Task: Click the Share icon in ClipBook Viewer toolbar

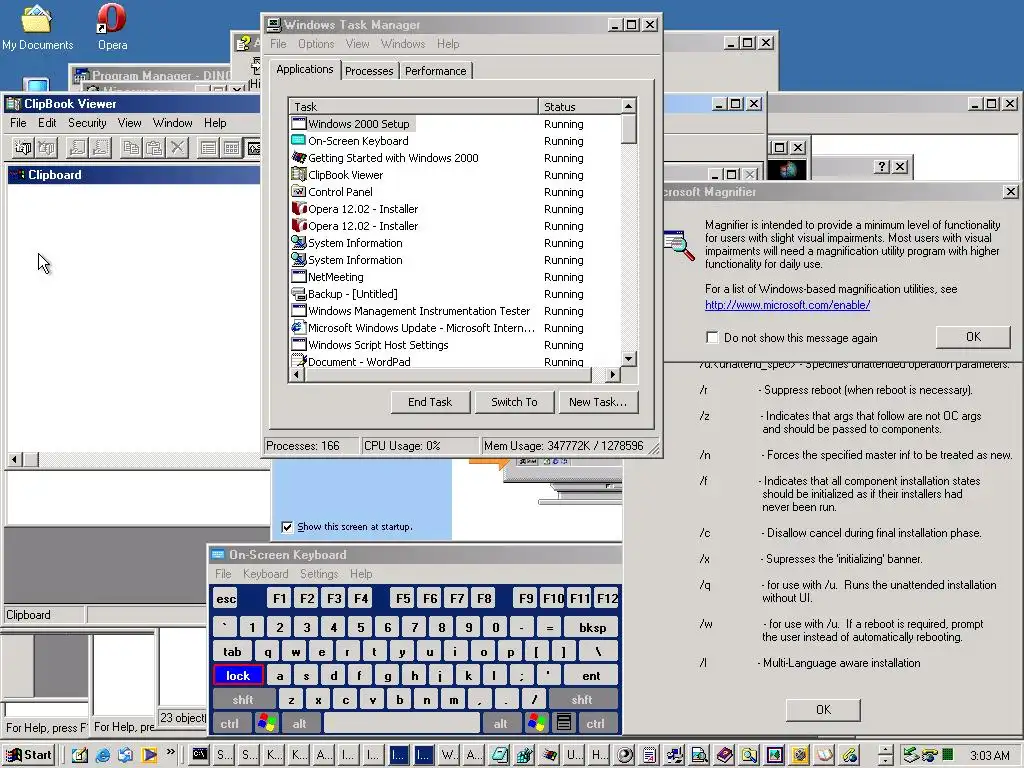Action: click(77, 148)
